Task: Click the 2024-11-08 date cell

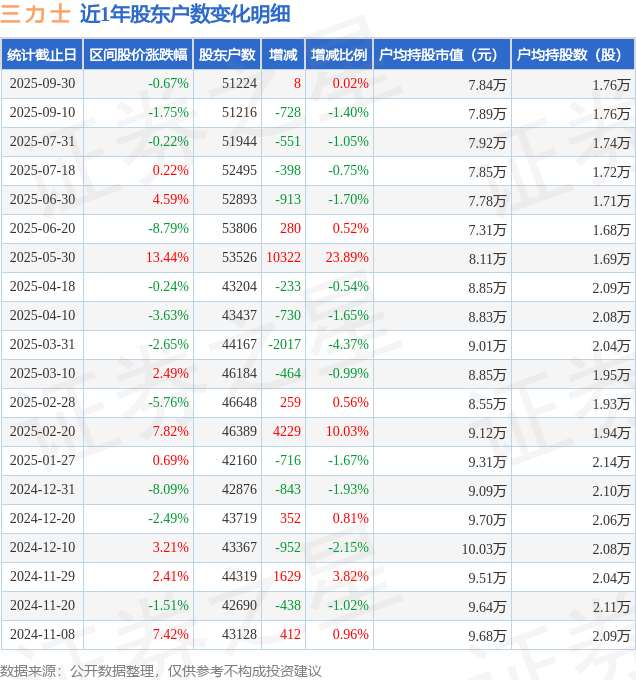Action: click(41, 635)
